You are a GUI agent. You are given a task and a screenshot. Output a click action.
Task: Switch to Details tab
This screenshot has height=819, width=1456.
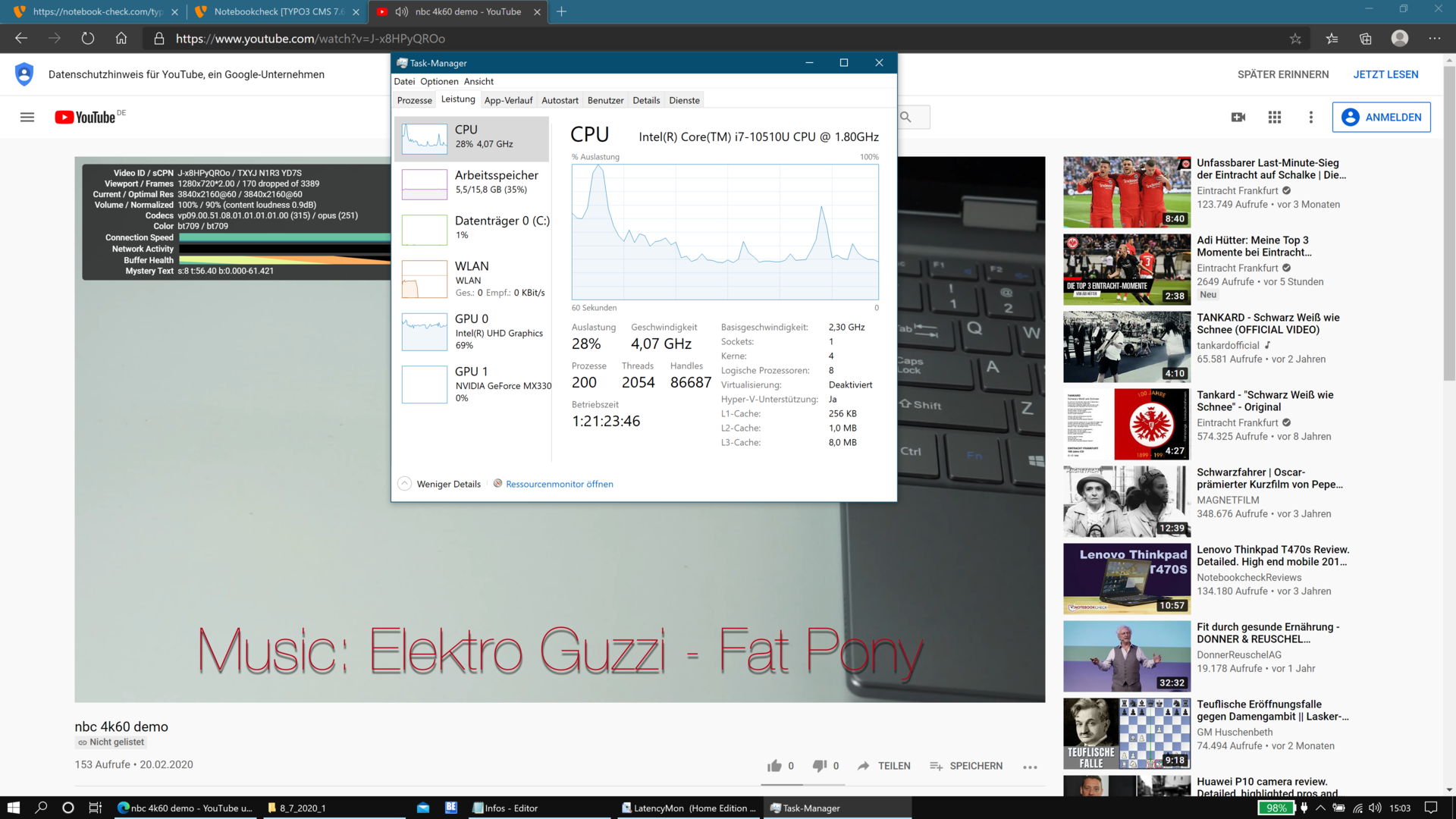646,100
